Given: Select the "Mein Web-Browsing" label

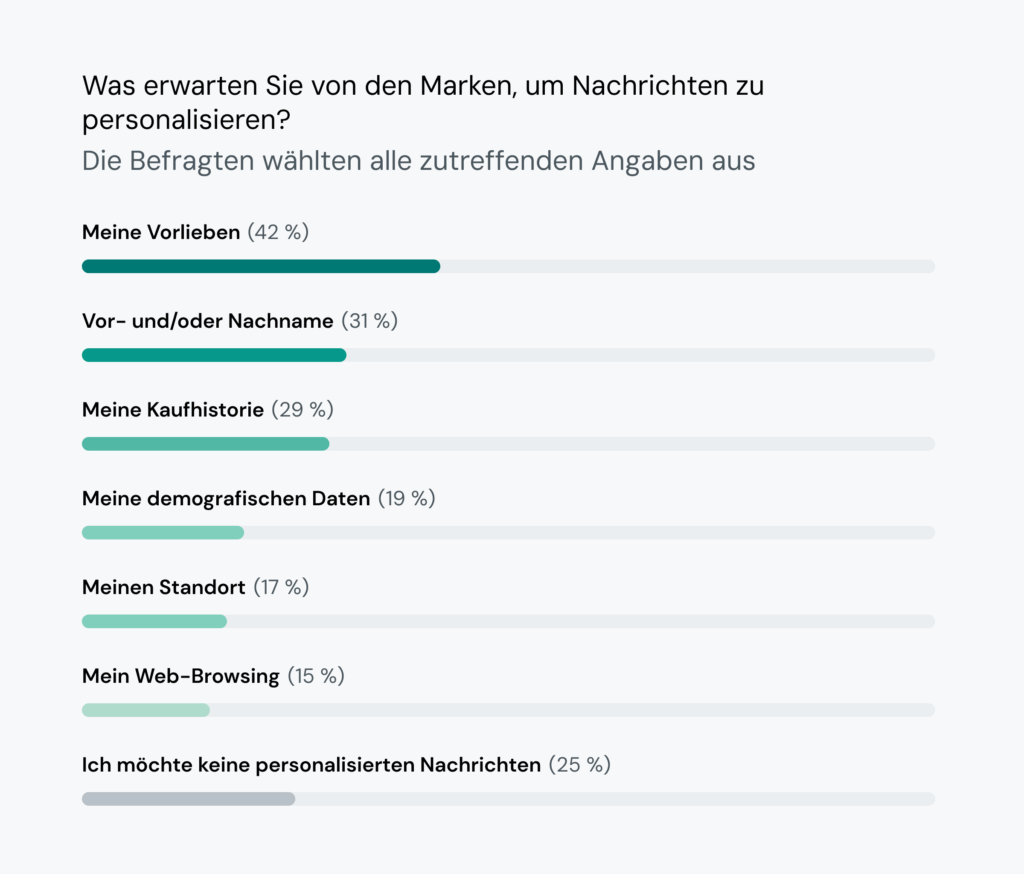Looking at the screenshot, I should 180,676.
